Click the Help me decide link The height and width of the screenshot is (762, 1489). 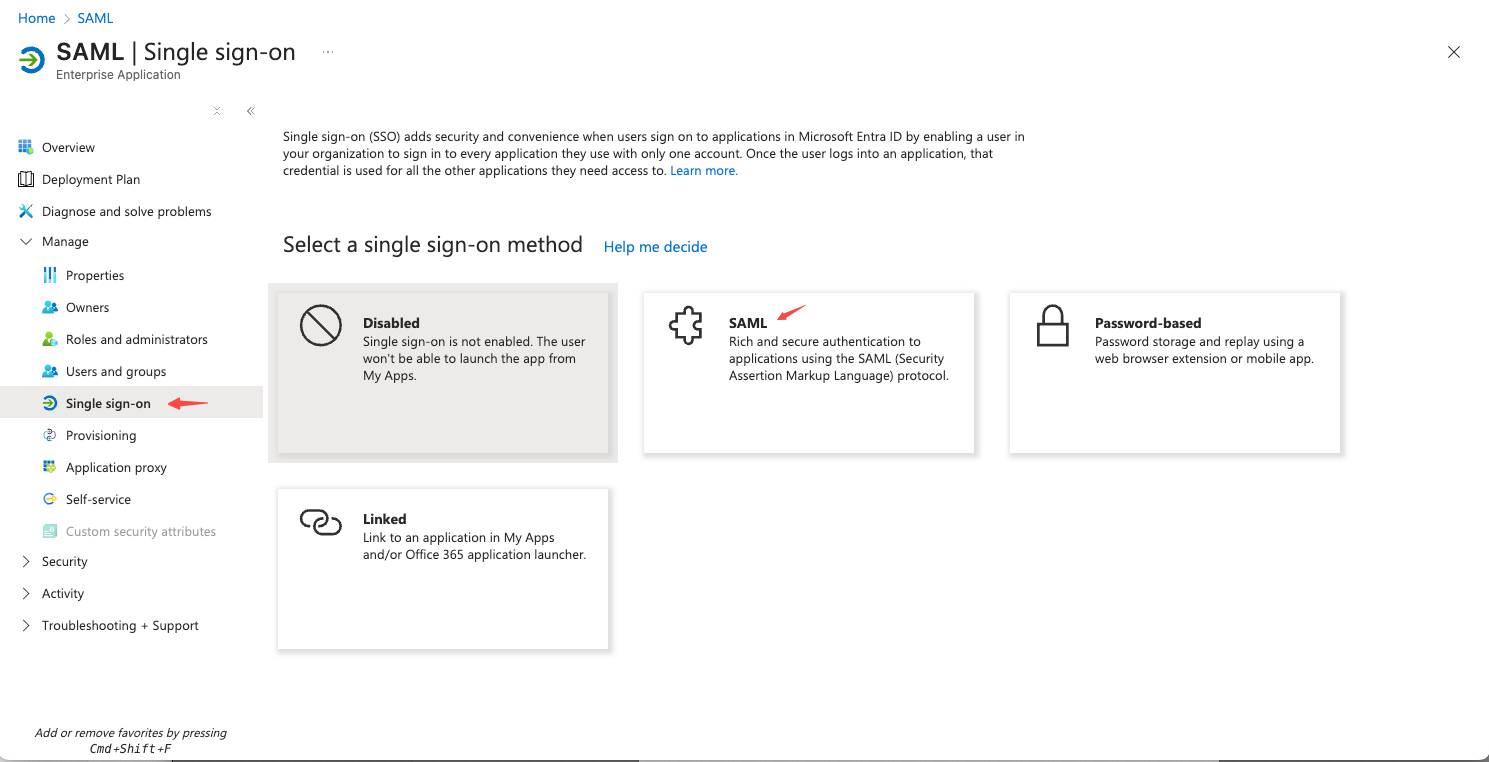point(655,247)
